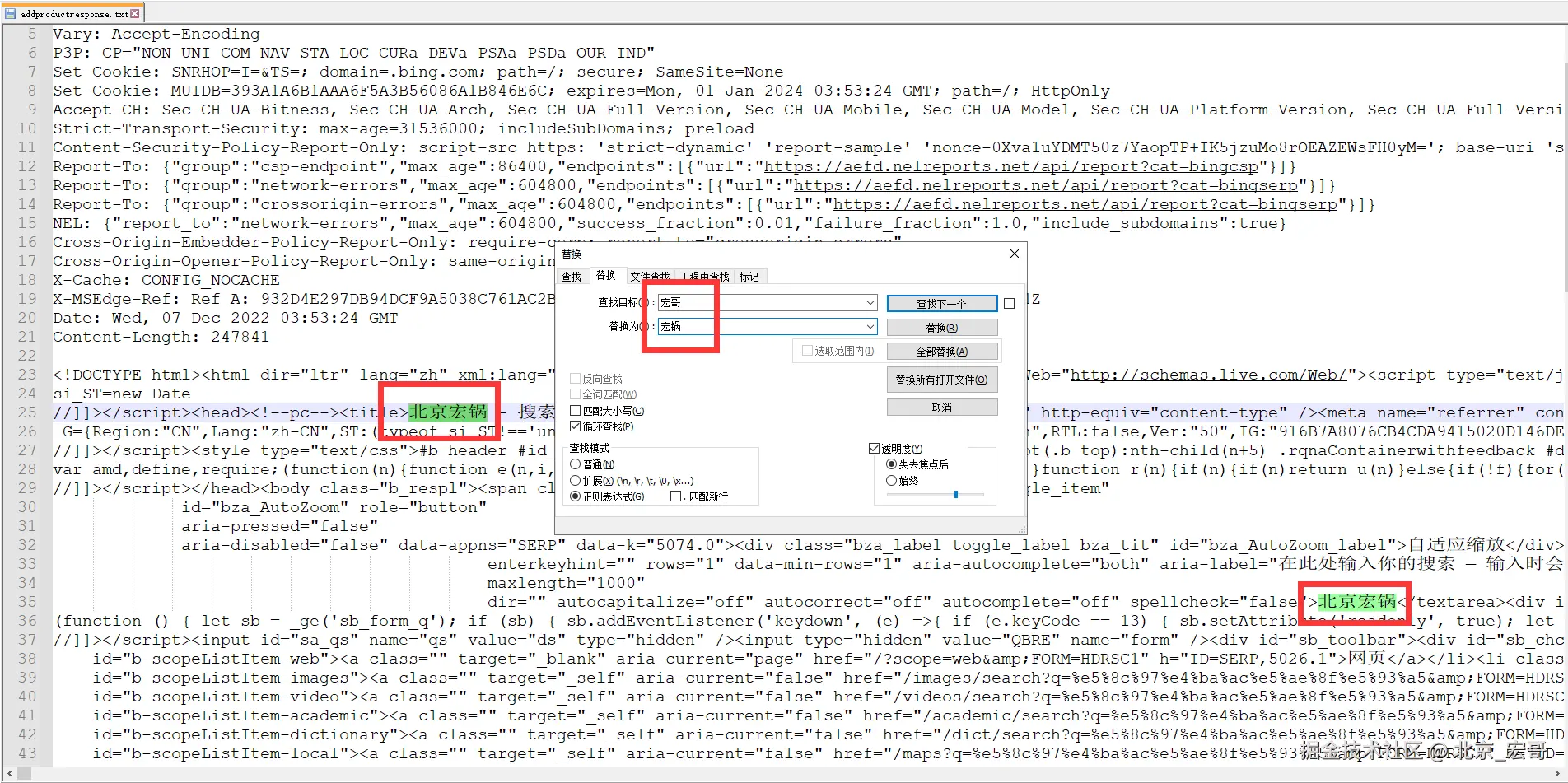Close the 替换 dialog with the X
1568x783 pixels.
(1015, 254)
